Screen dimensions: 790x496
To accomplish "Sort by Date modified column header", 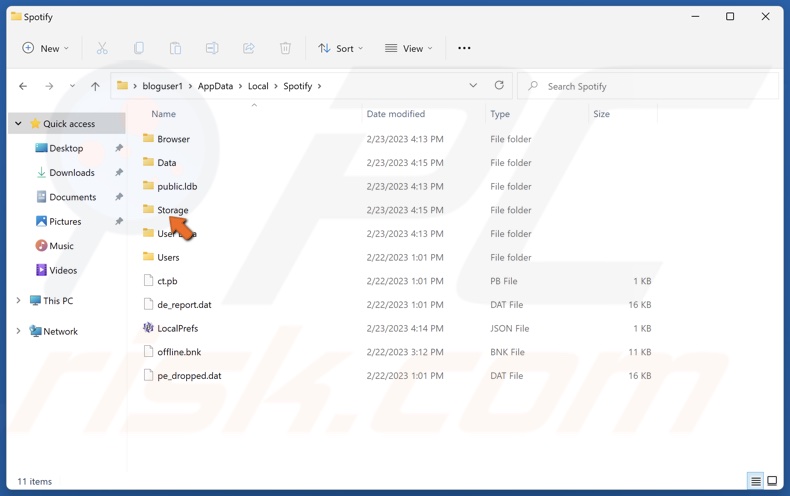I will click(x=396, y=114).
